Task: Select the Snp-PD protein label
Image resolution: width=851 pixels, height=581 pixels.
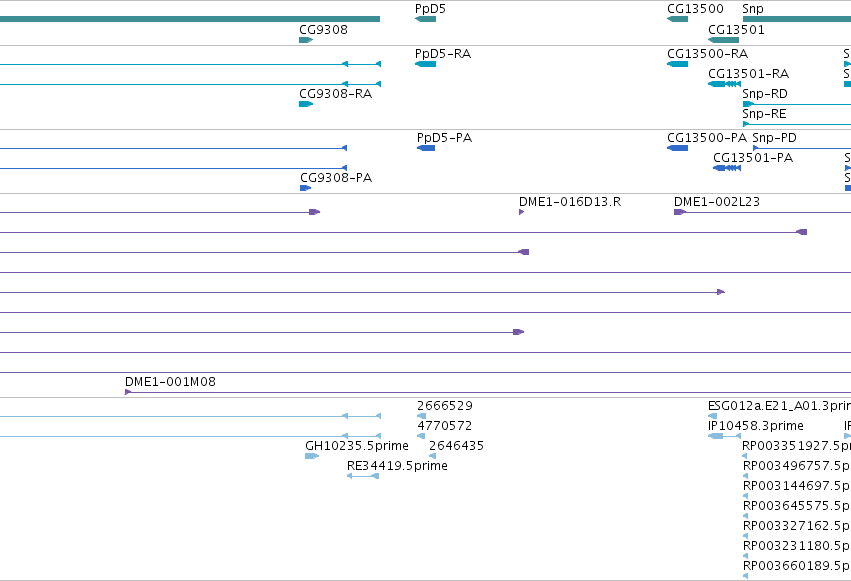Action: click(774, 138)
